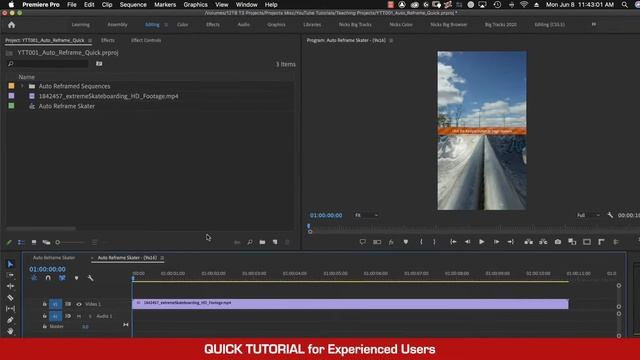Toggle Linked Selection in timeline
Viewport: 640px width, 360px height.
pos(62,278)
